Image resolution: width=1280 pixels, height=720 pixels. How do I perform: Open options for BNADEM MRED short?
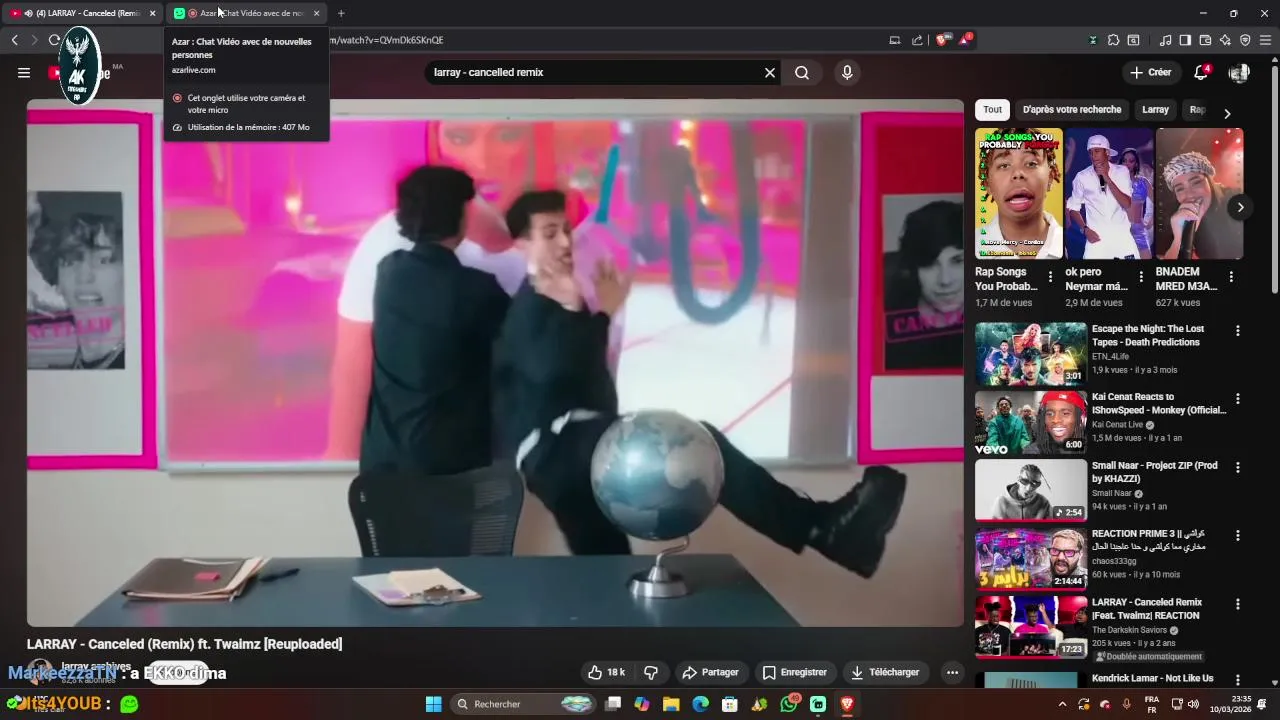coord(1231,277)
